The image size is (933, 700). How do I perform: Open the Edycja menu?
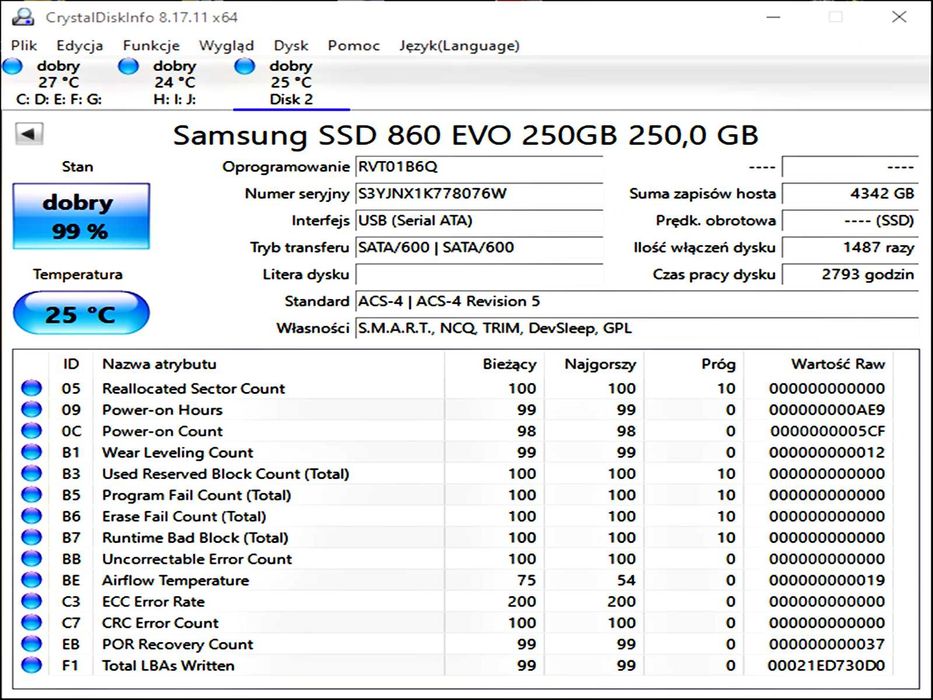click(80, 46)
